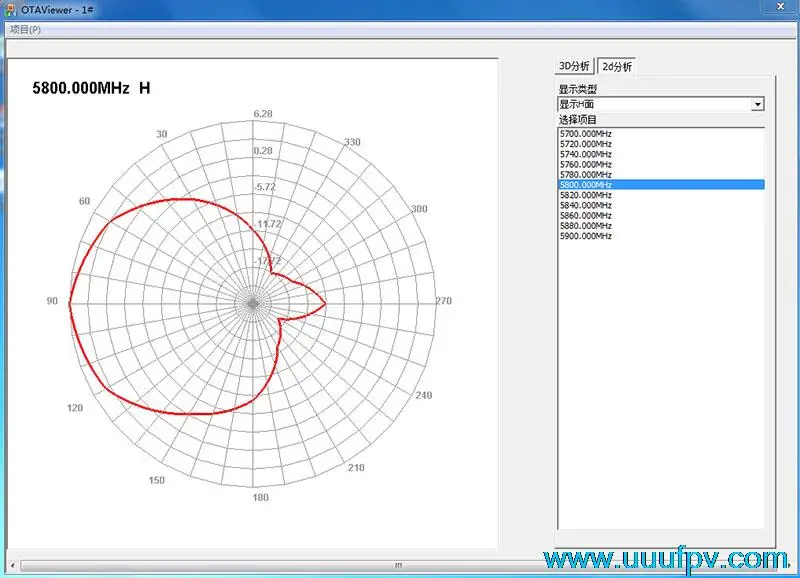
Task: Click the OTAViewer app icon in title bar
Action: click(10, 9)
